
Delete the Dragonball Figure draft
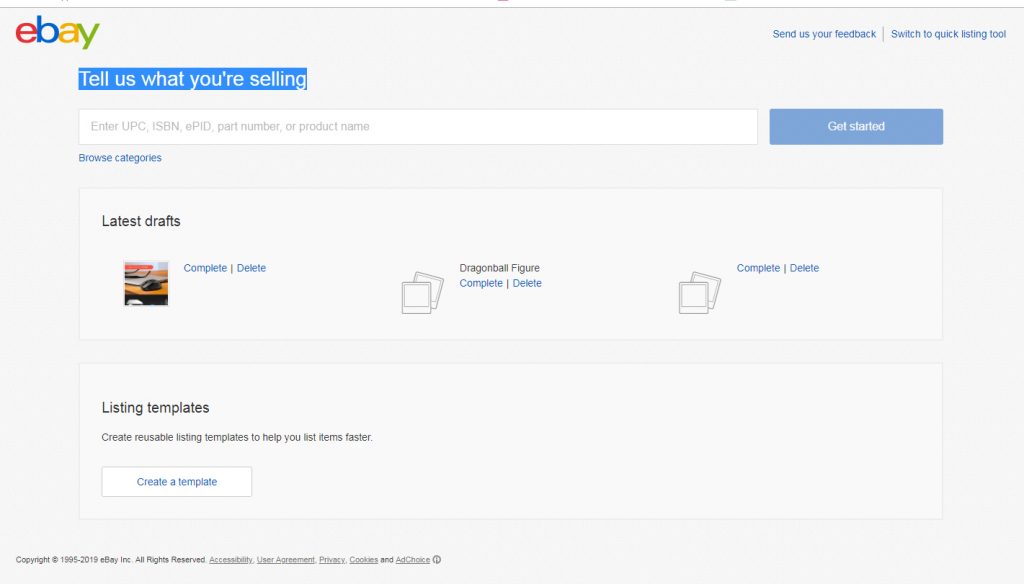(x=527, y=283)
